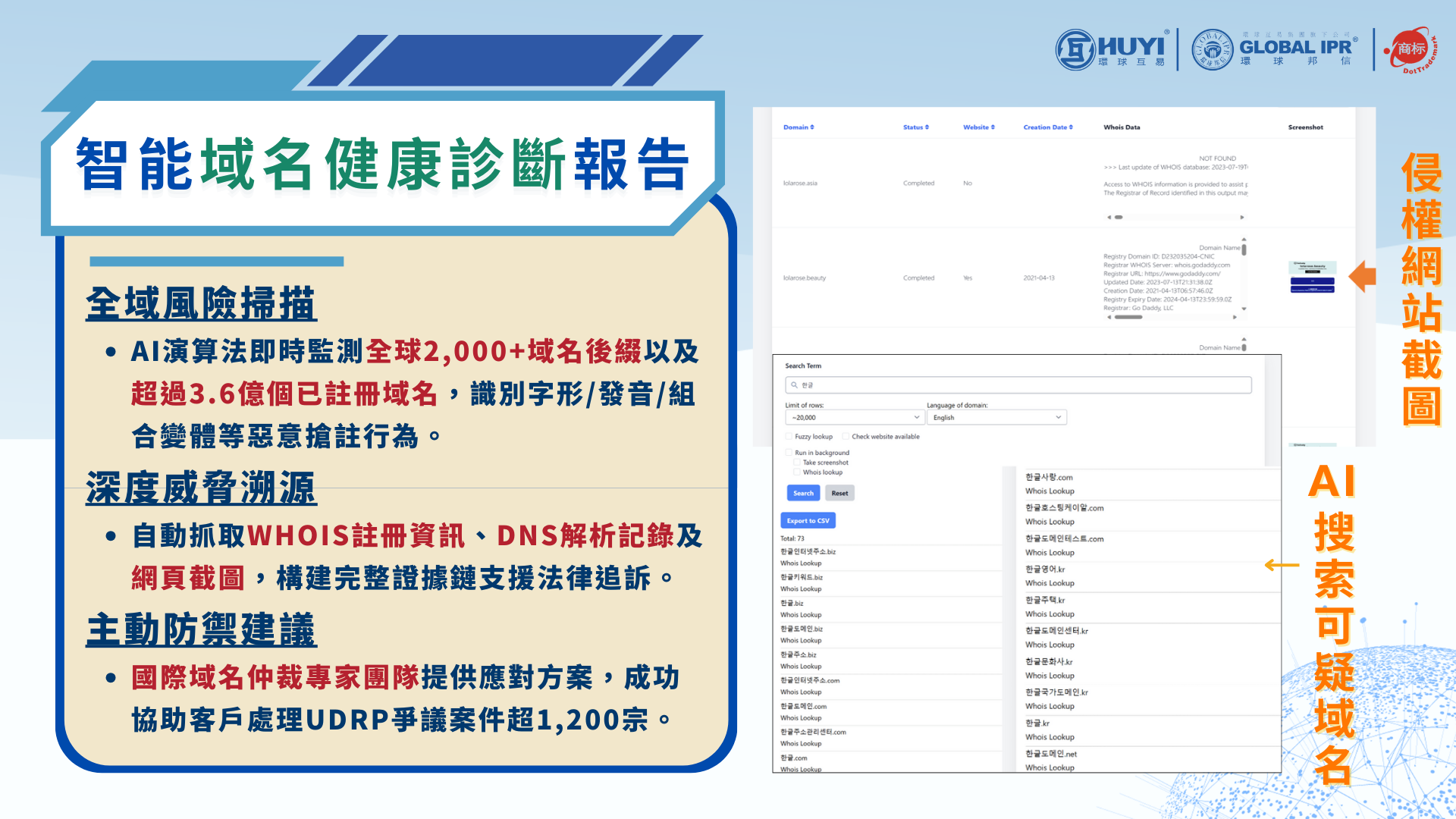The height and width of the screenshot is (819, 1456).
Task: Sort the table by the Status column
Action: tap(916, 127)
